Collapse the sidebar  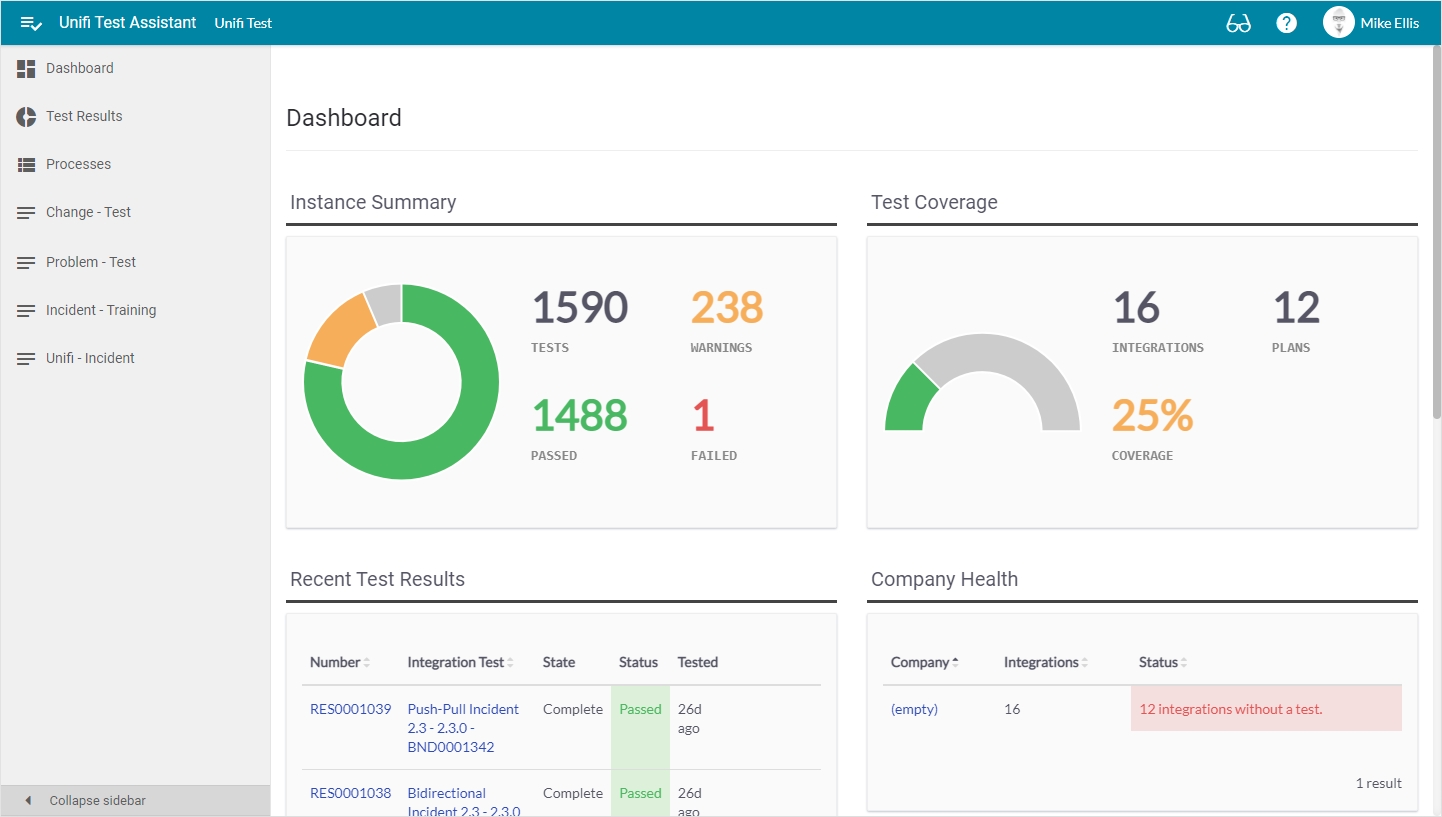97,800
